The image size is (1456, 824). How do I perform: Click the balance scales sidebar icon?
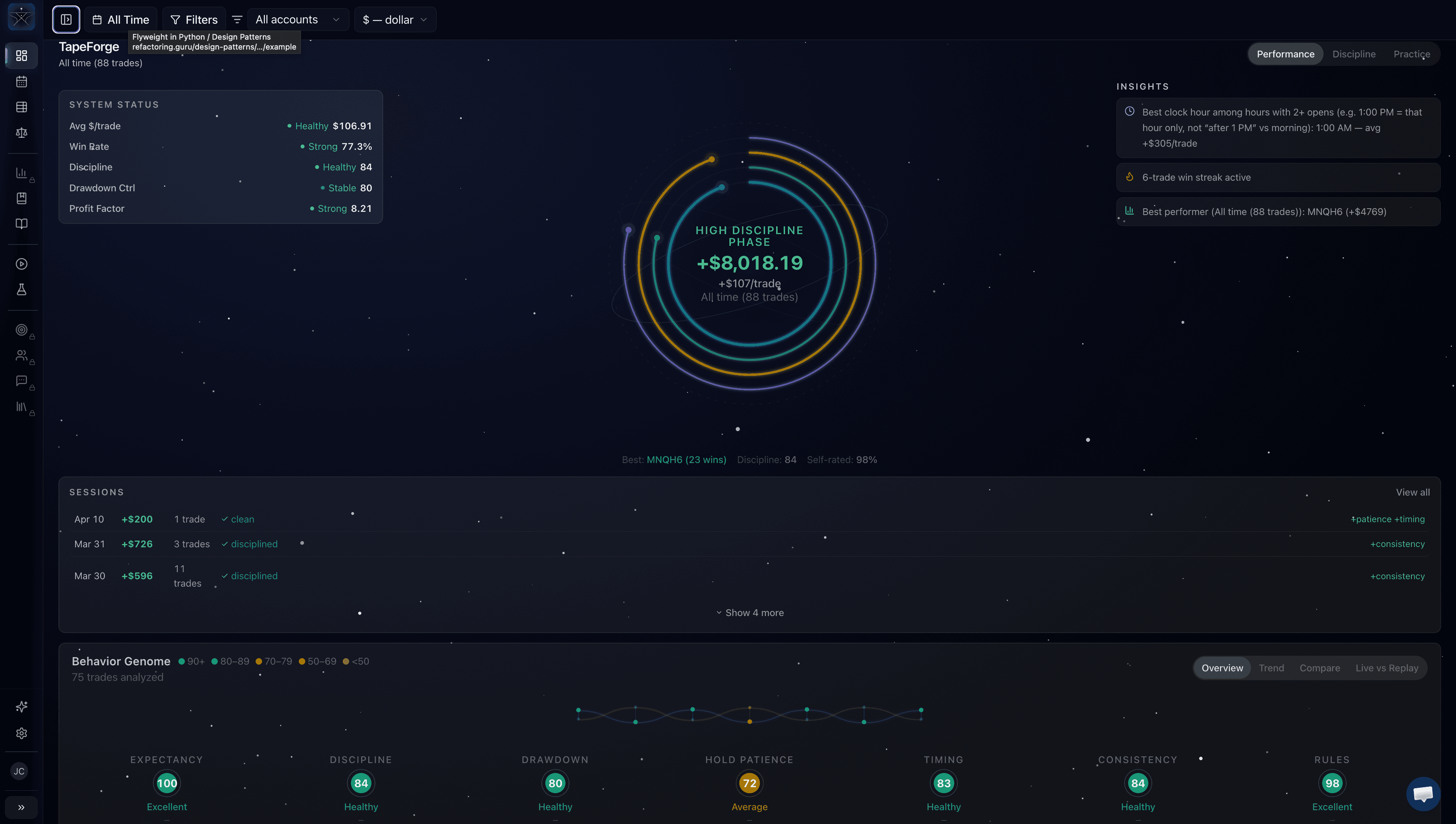[x=22, y=132]
